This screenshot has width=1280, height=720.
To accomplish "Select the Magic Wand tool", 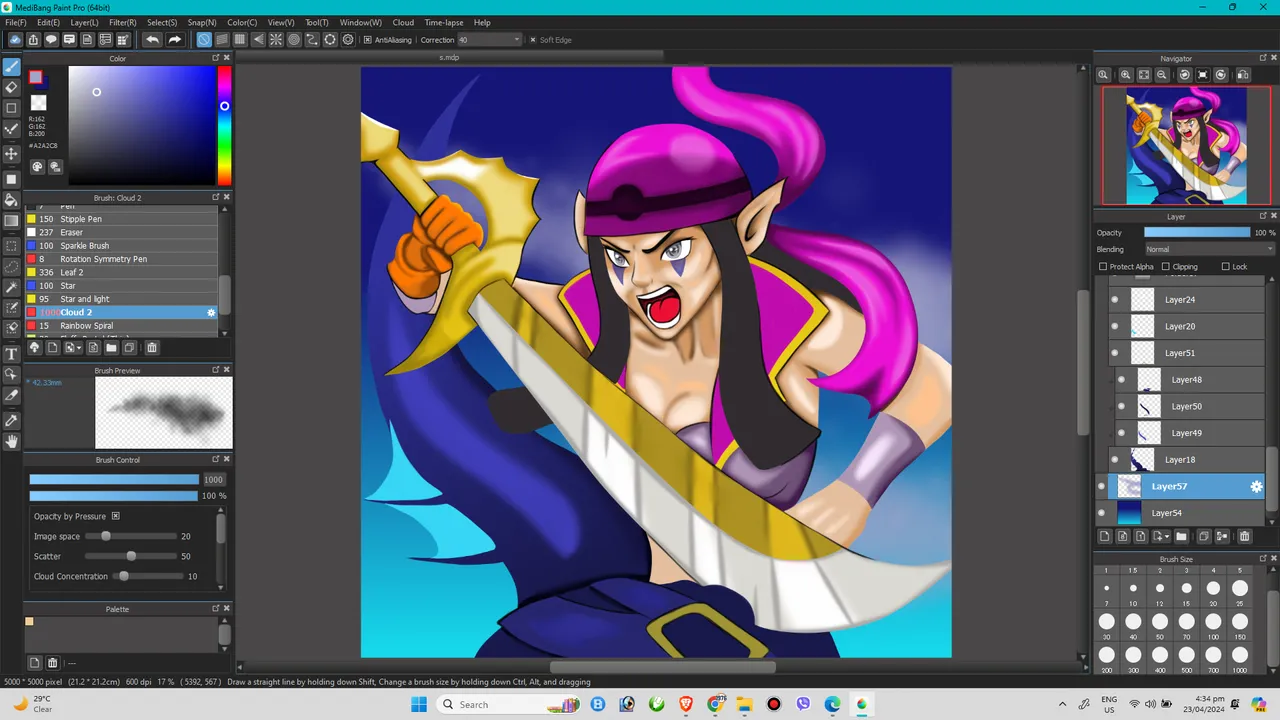I will click(x=12, y=288).
